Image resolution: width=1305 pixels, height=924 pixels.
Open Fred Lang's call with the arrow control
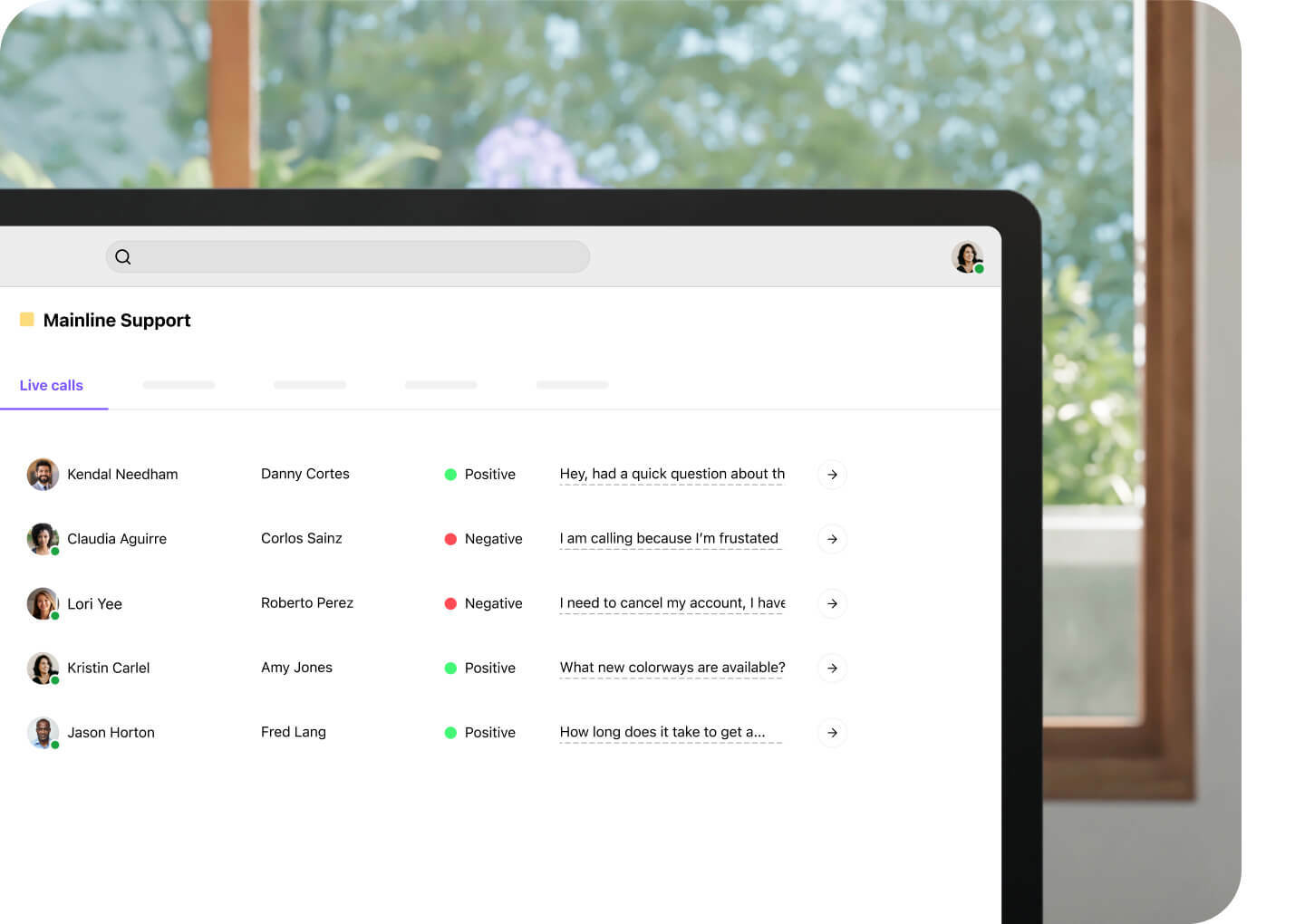(831, 732)
